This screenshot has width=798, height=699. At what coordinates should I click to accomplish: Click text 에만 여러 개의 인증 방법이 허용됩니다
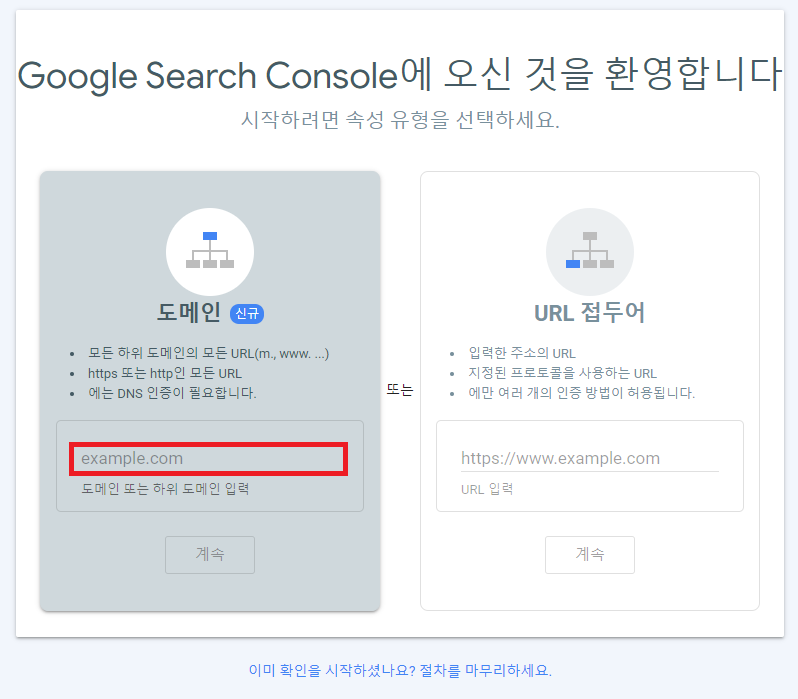pyautogui.click(x=581, y=393)
